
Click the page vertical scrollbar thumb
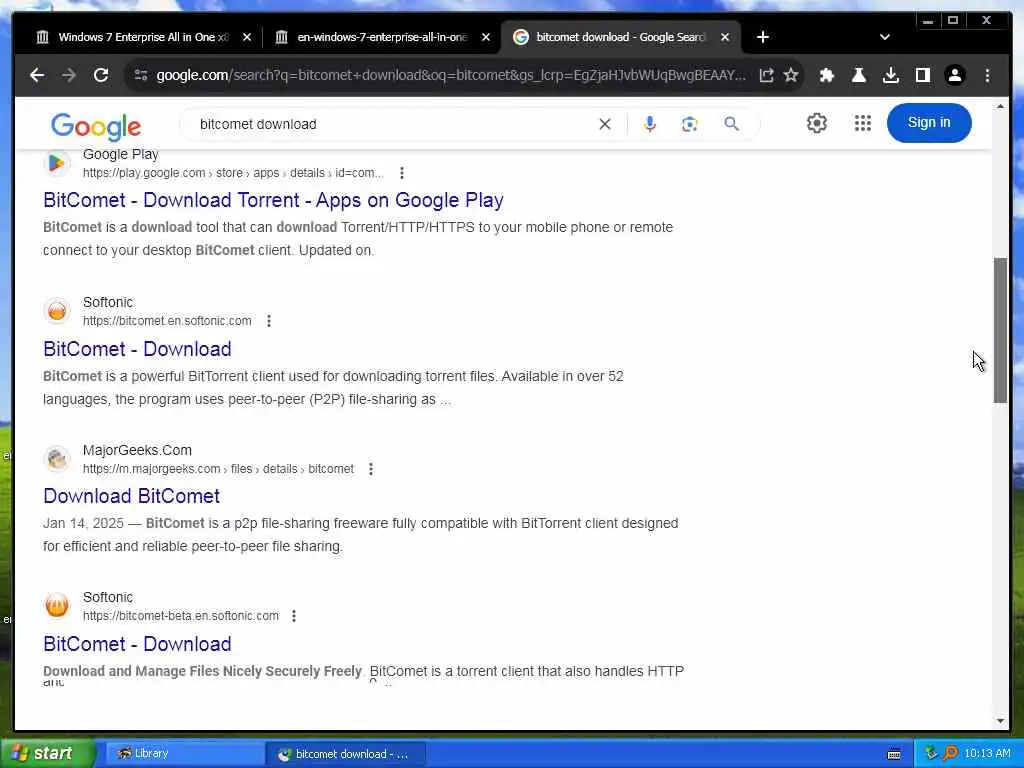(x=1000, y=330)
